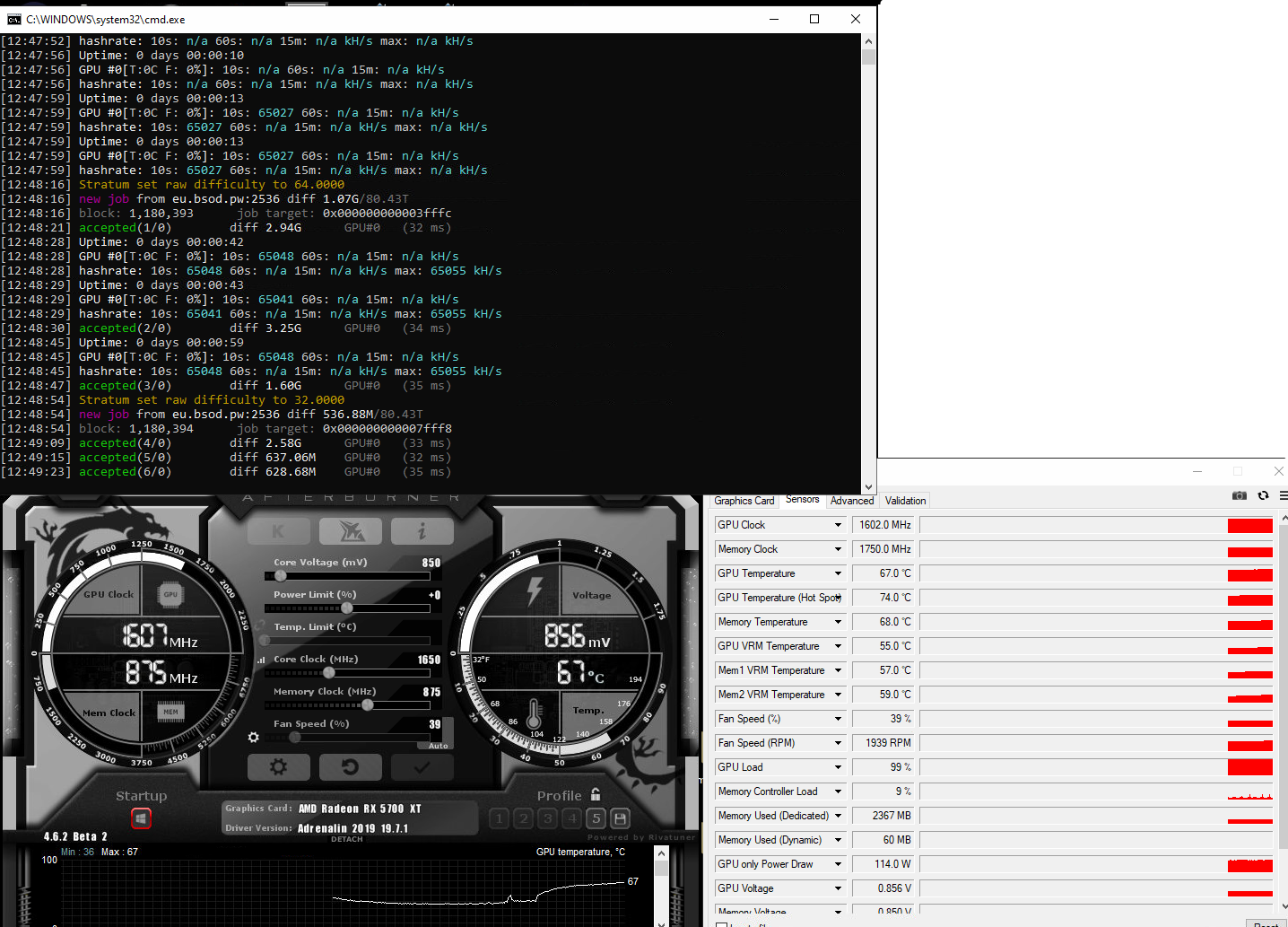Screen dimensions: 1288x927
Task: Select Afterburner profile slot 1
Action: (x=500, y=818)
